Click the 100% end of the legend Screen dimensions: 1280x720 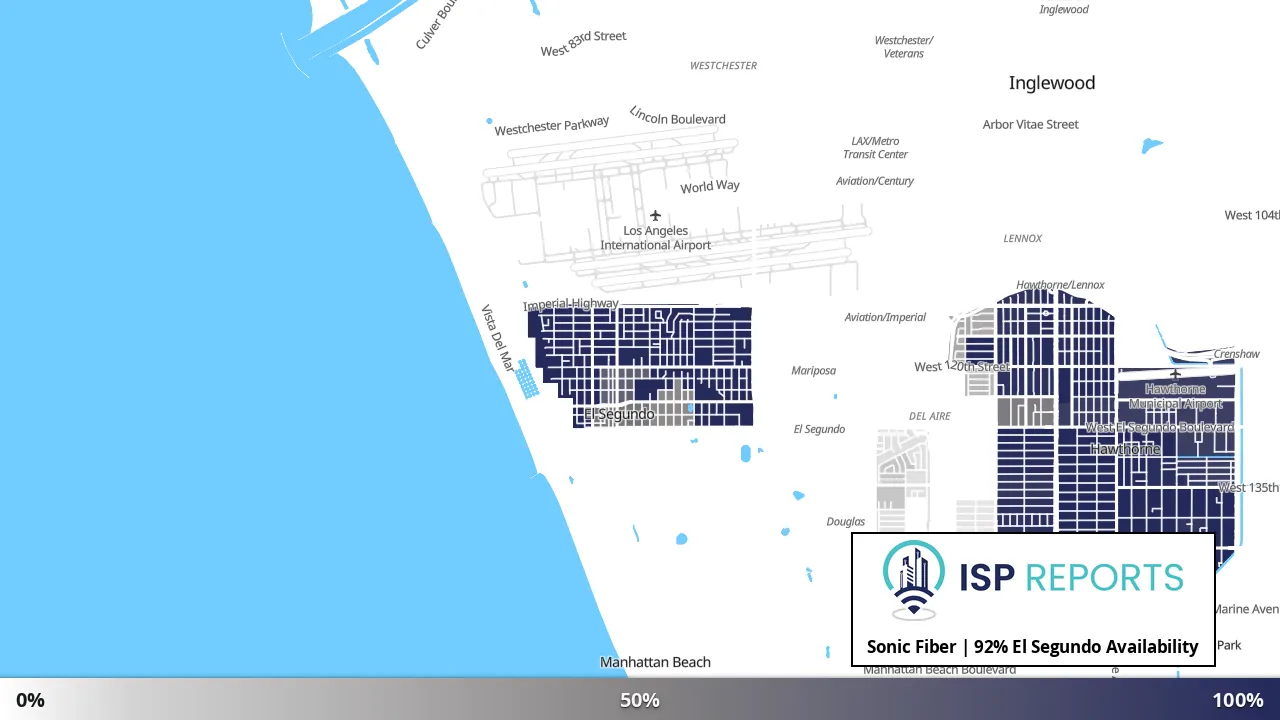(1238, 700)
